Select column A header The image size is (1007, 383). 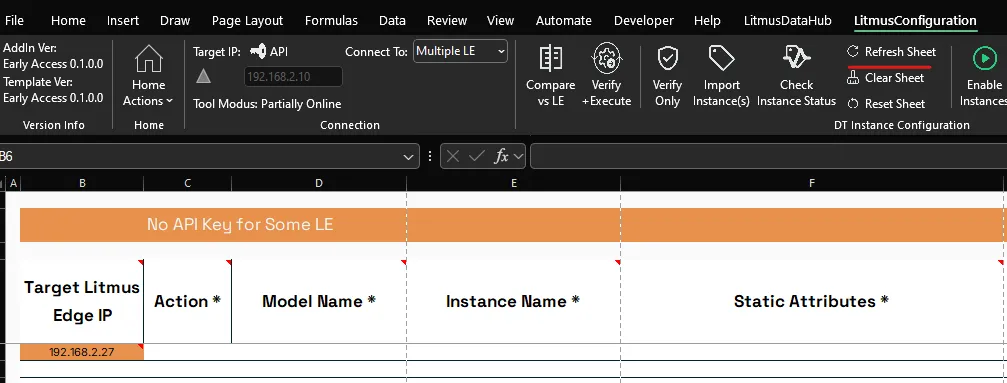pyautogui.click(x=13, y=183)
